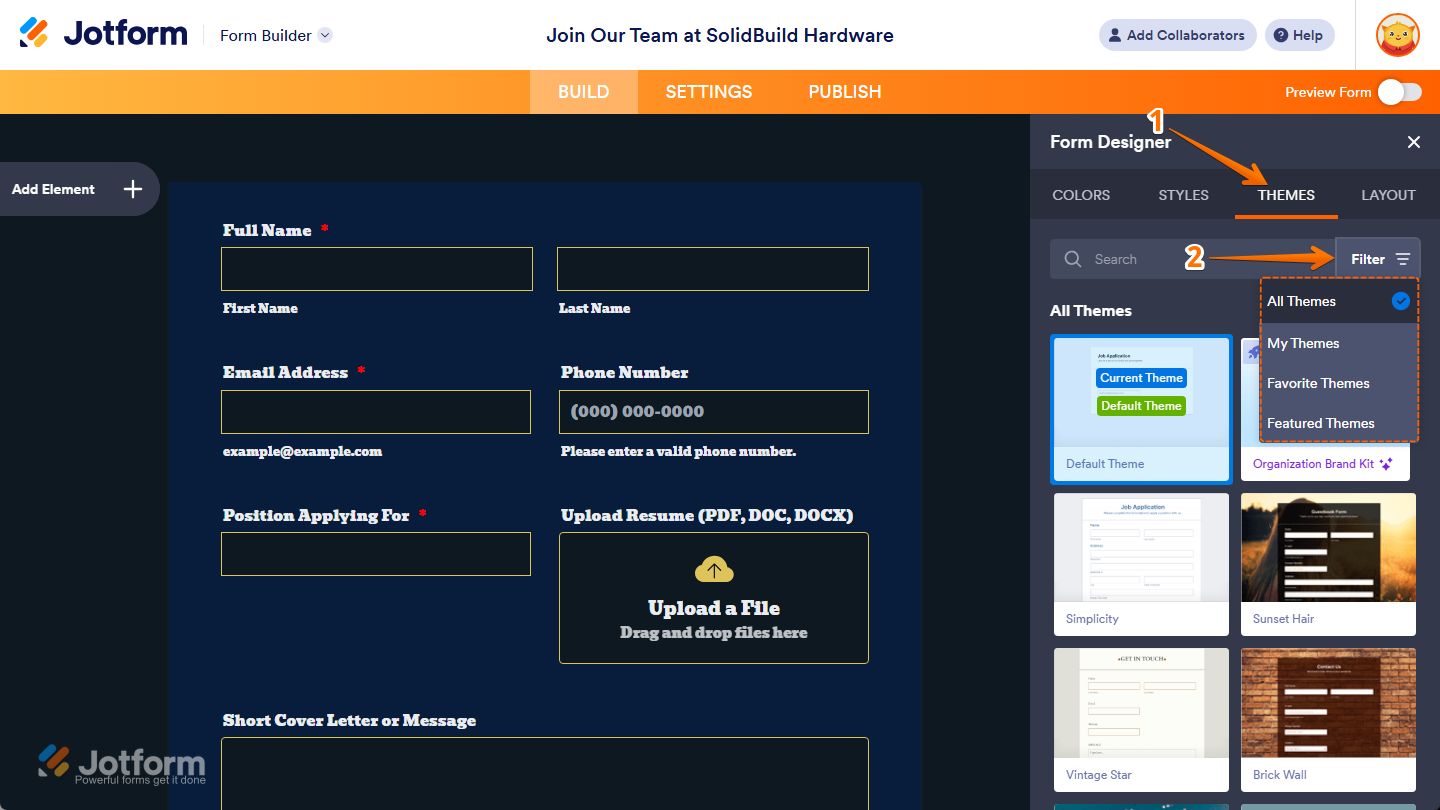Open the COLORS tab in Form Designer
The image size is (1440, 810).
coord(1081,195)
